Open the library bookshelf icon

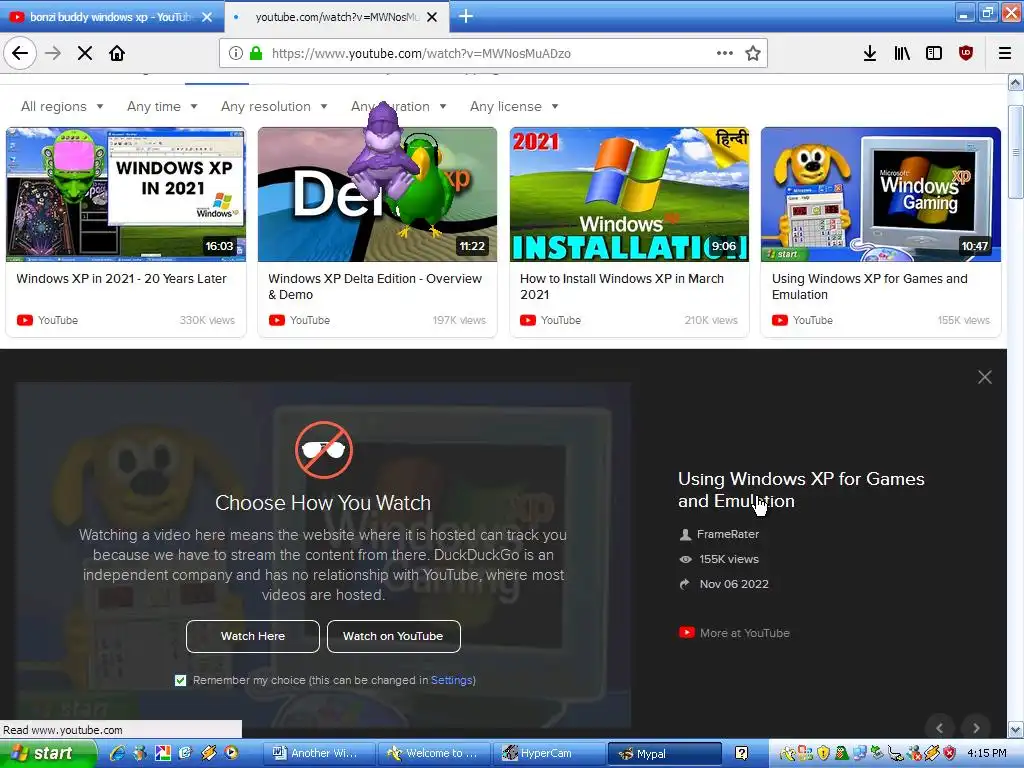coord(902,53)
